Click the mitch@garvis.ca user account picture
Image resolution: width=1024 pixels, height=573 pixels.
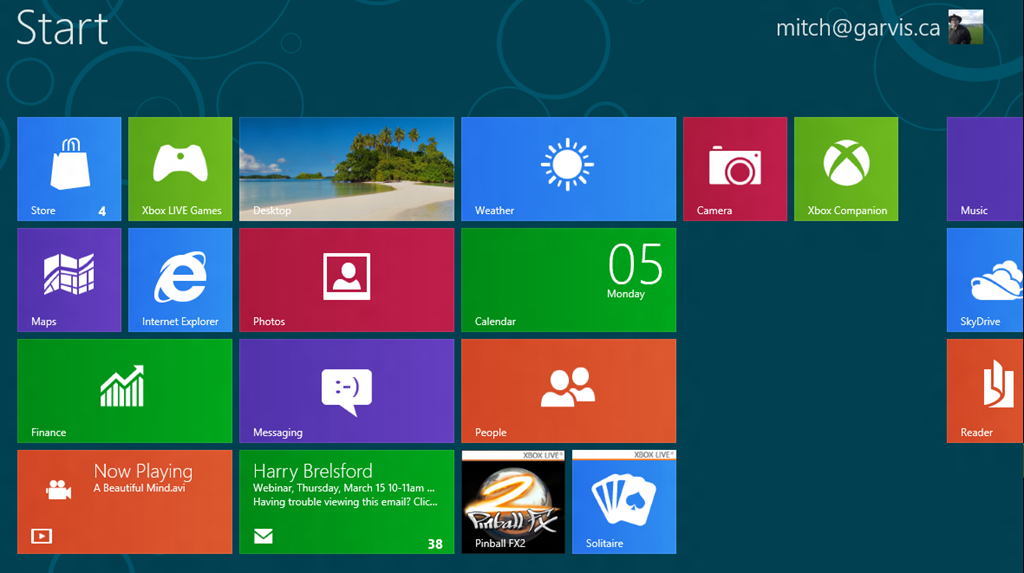click(965, 28)
